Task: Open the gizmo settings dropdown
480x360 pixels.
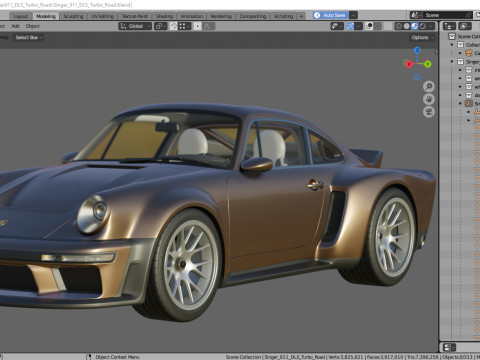Action: (359, 26)
